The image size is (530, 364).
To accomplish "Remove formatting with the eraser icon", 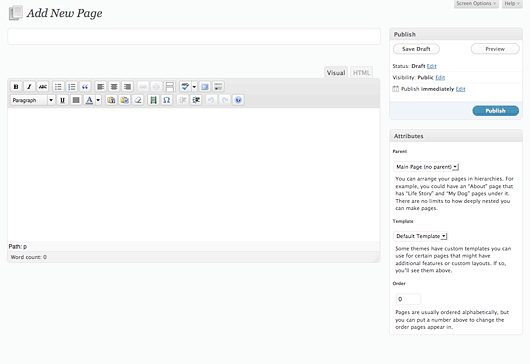I will (x=138, y=100).
